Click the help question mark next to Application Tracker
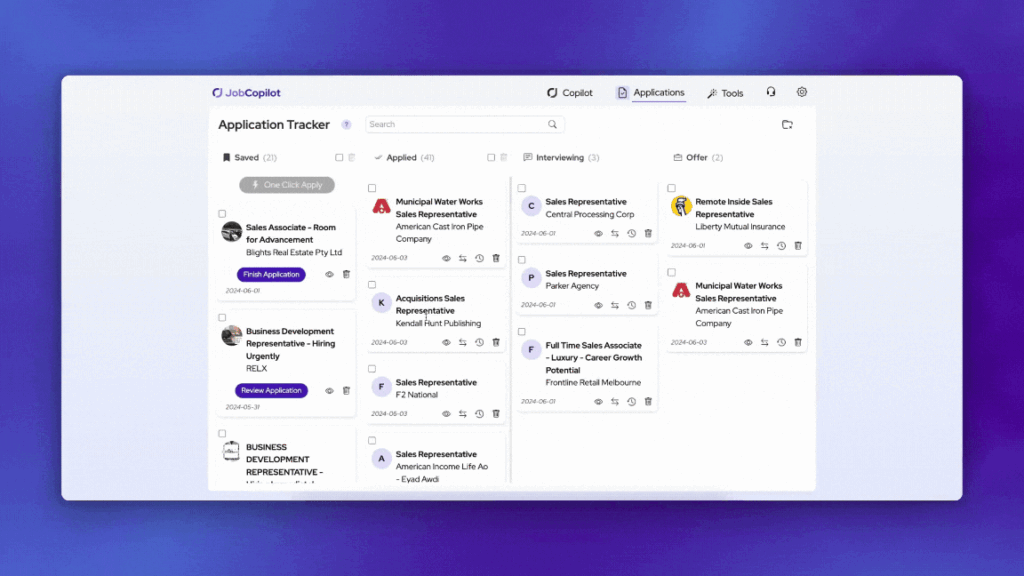 pyautogui.click(x=346, y=125)
